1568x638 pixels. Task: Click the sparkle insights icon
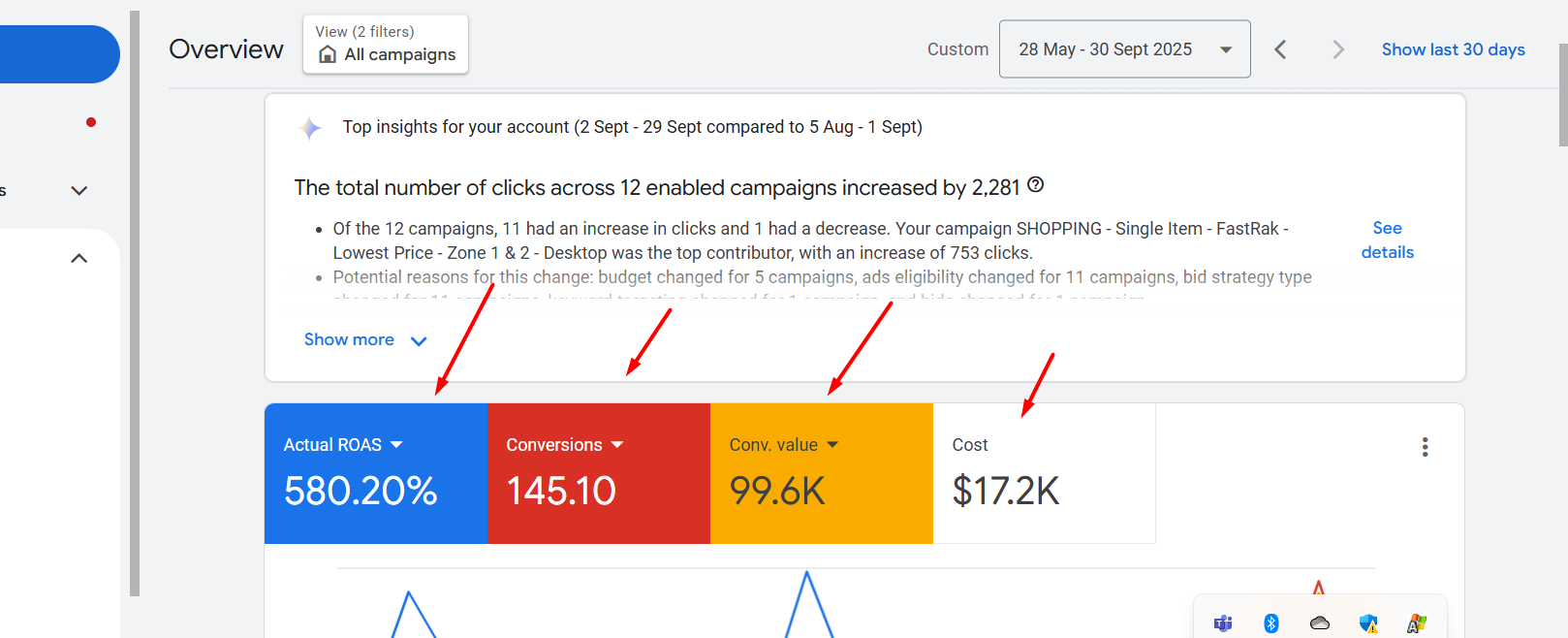tap(310, 128)
